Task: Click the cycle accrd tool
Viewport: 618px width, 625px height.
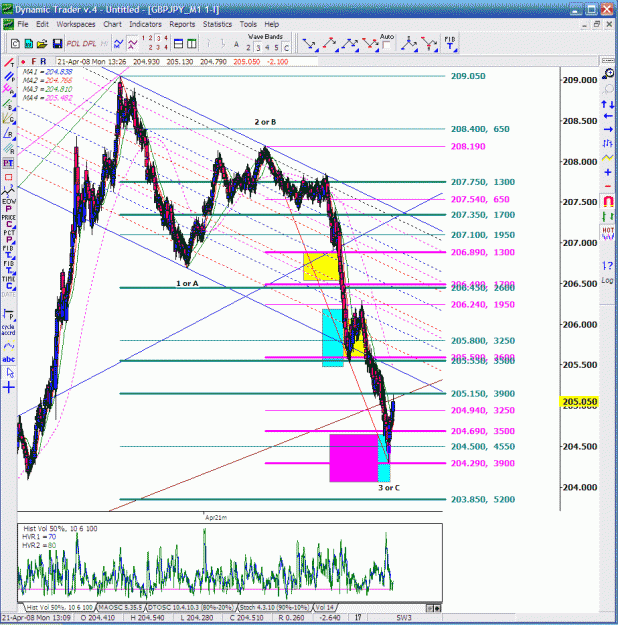Action: [x=8, y=329]
